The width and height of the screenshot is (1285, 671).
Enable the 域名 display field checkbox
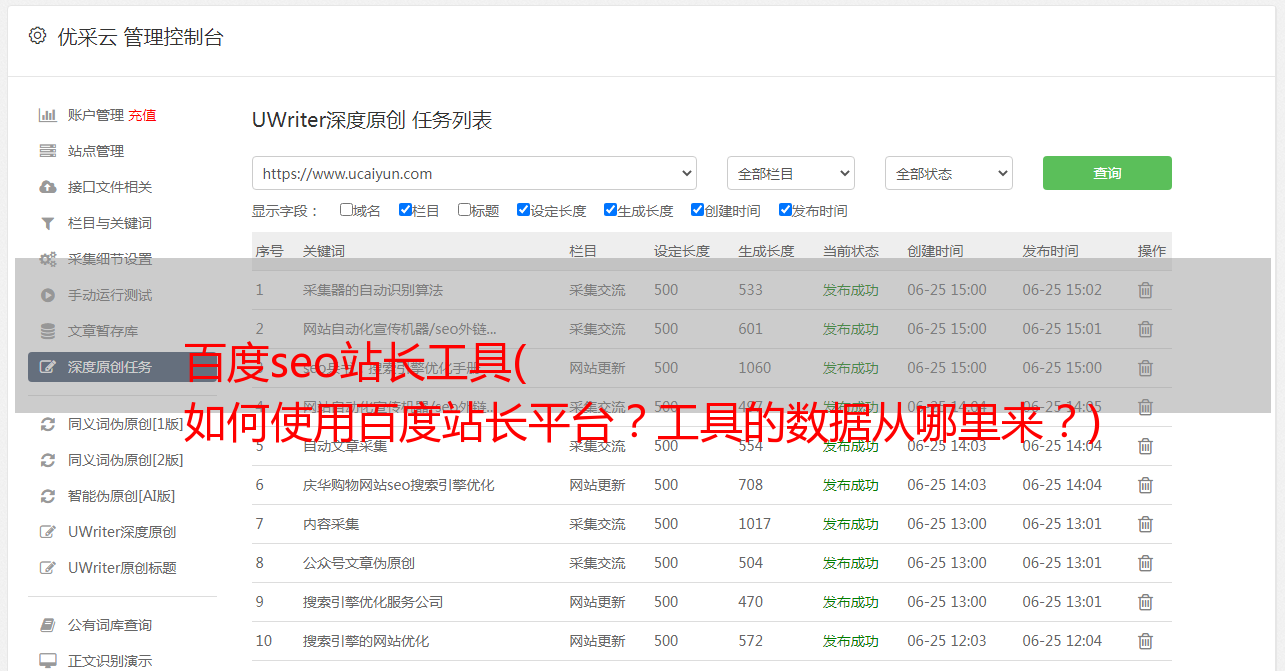(346, 210)
